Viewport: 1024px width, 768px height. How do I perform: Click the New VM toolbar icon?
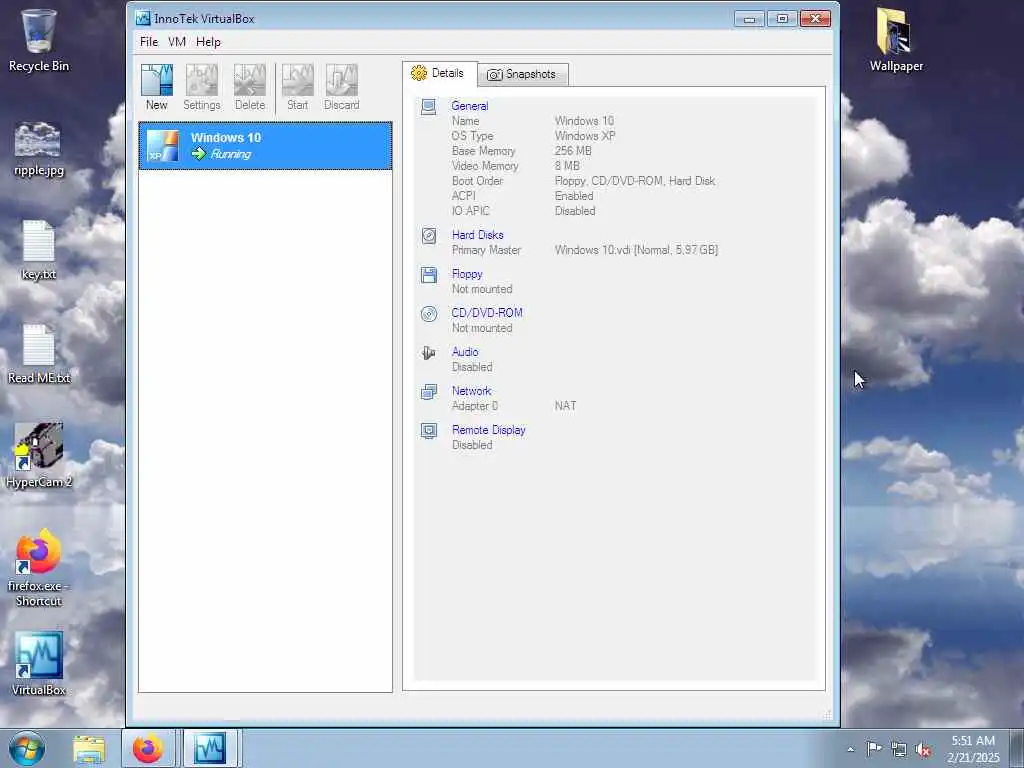[x=157, y=87]
